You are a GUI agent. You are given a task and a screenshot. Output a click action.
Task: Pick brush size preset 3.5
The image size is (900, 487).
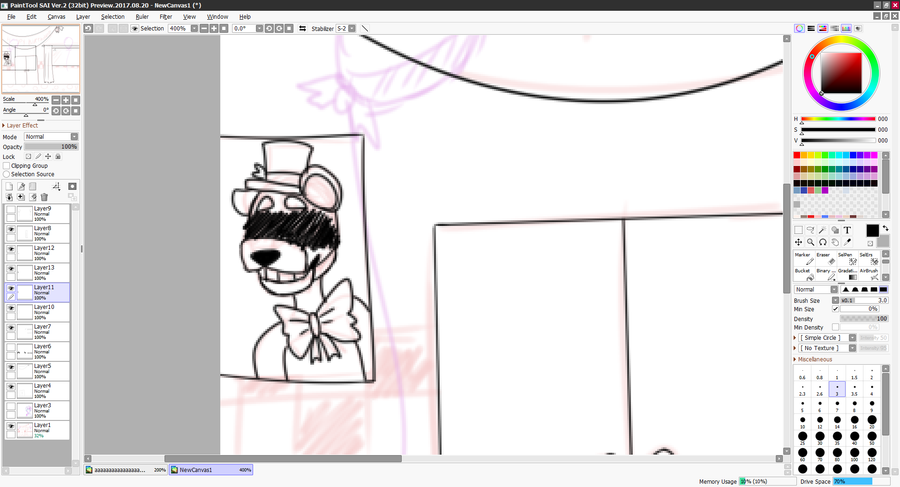coord(854,389)
